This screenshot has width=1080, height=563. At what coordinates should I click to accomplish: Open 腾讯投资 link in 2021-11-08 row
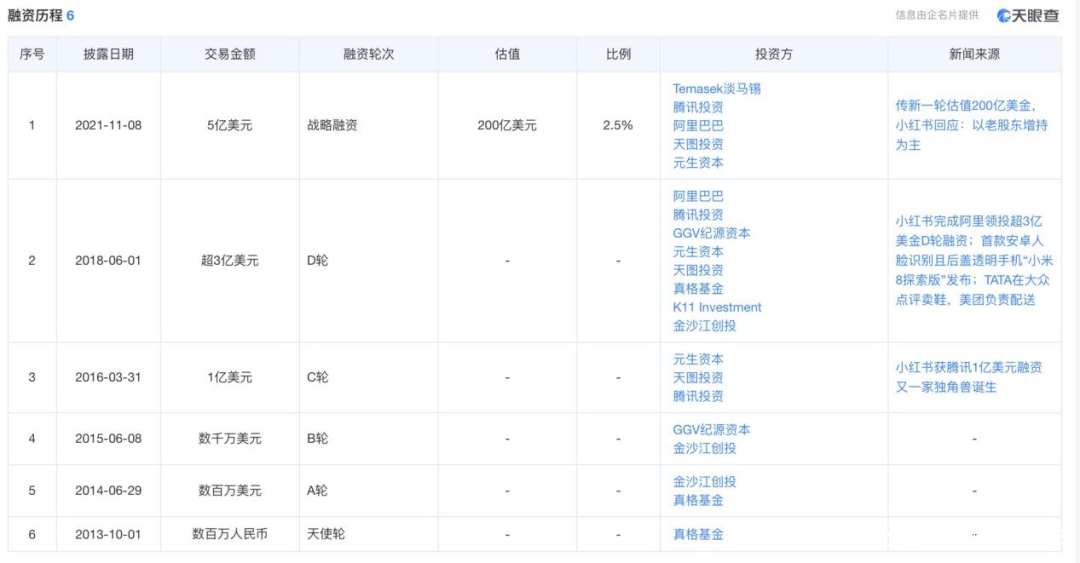[x=698, y=108]
